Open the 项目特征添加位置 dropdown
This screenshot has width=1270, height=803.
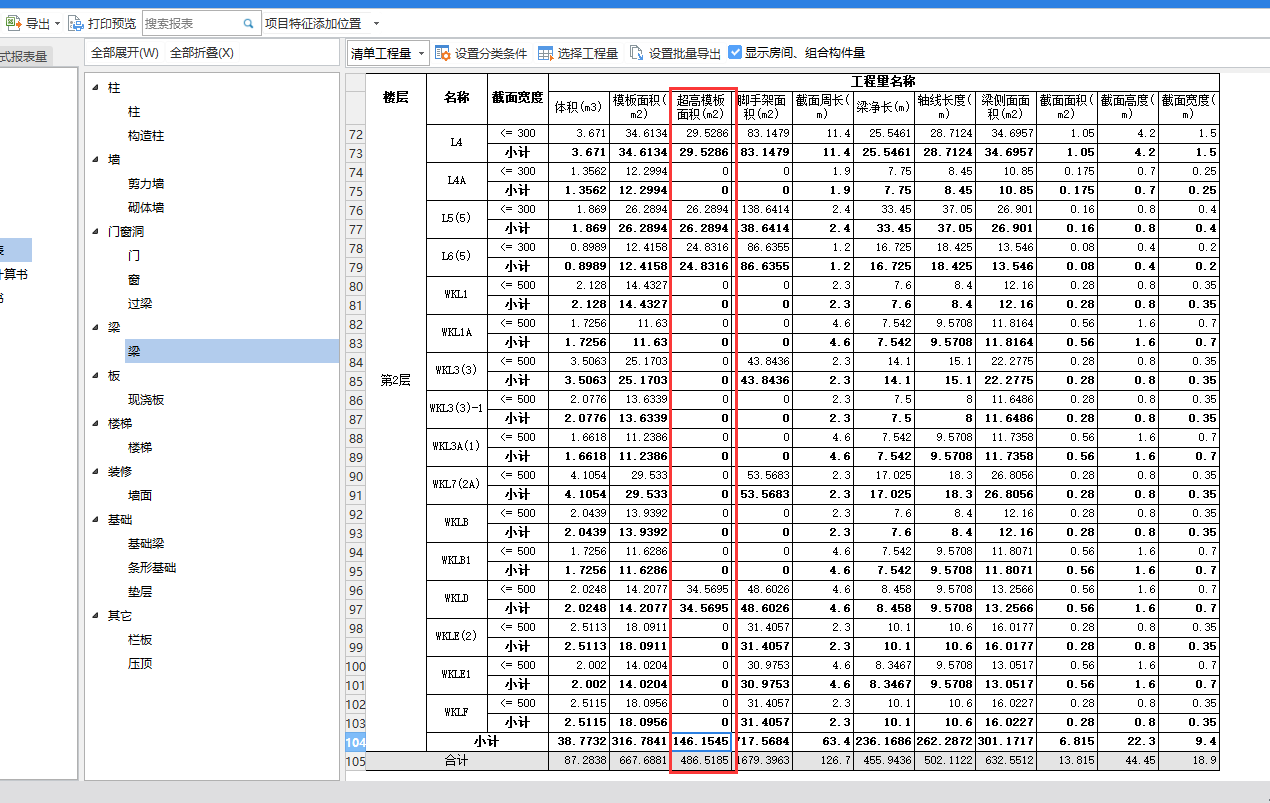pos(375,22)
